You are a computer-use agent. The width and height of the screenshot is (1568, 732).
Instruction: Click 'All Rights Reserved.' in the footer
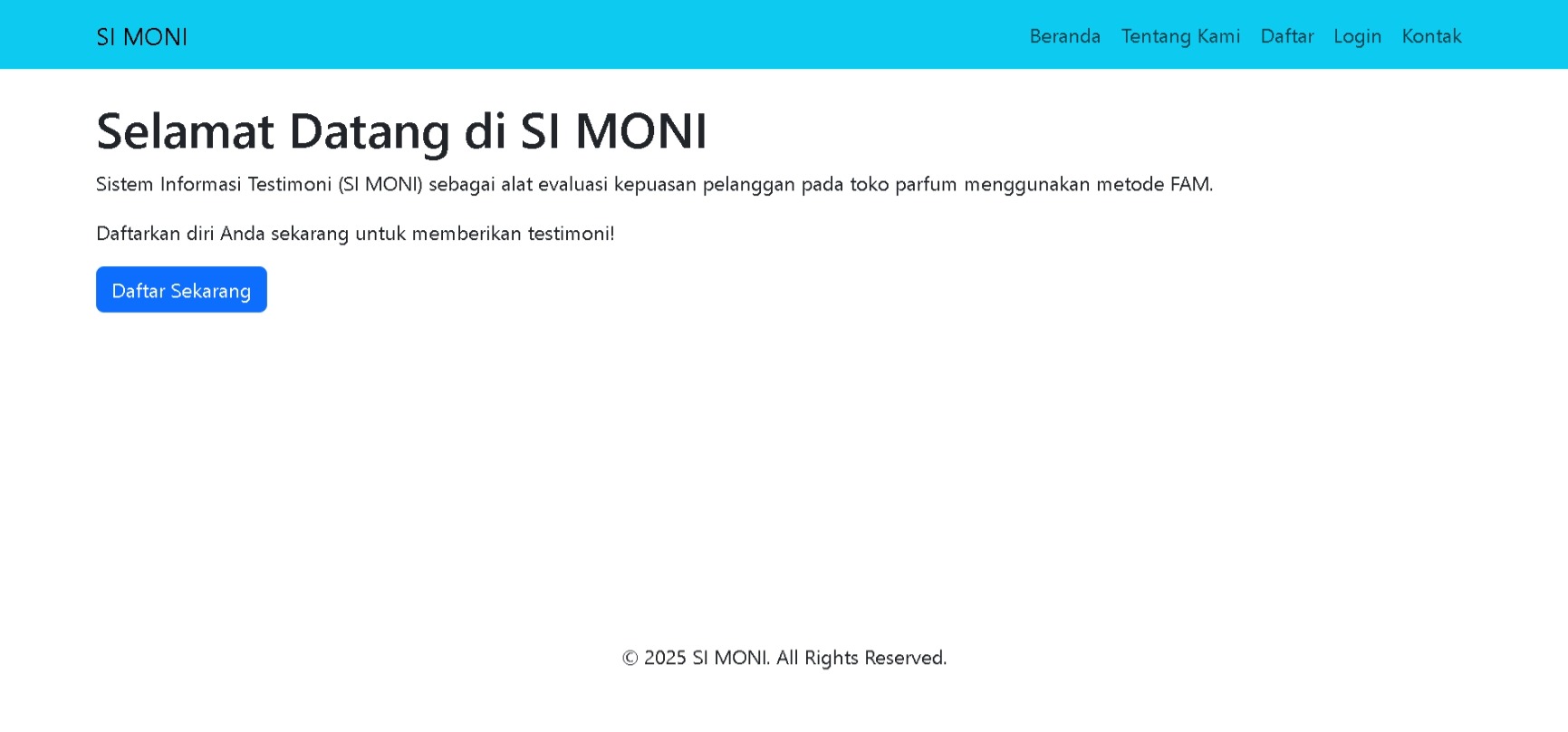(861, 658)
